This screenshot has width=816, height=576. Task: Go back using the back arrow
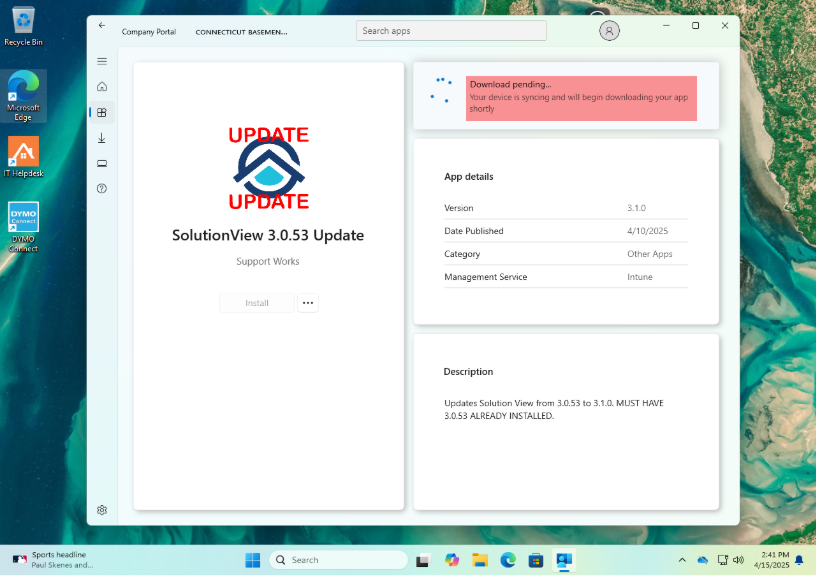tap(102, 25)
